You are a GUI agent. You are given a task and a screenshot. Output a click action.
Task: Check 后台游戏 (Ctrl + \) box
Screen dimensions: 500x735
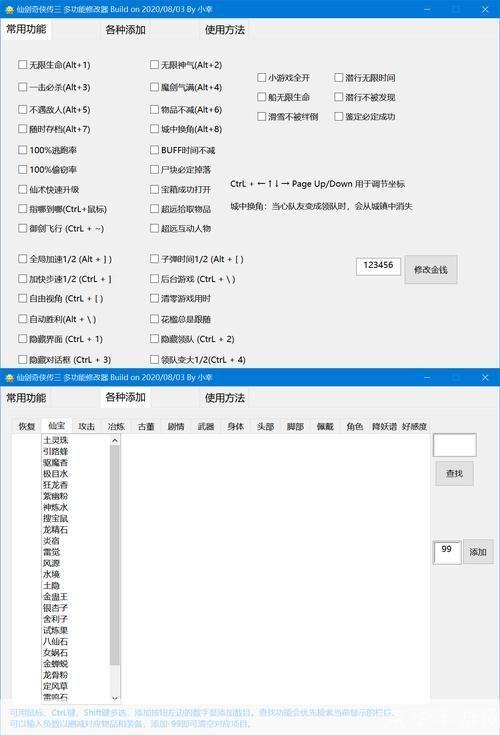click(154, 279)
